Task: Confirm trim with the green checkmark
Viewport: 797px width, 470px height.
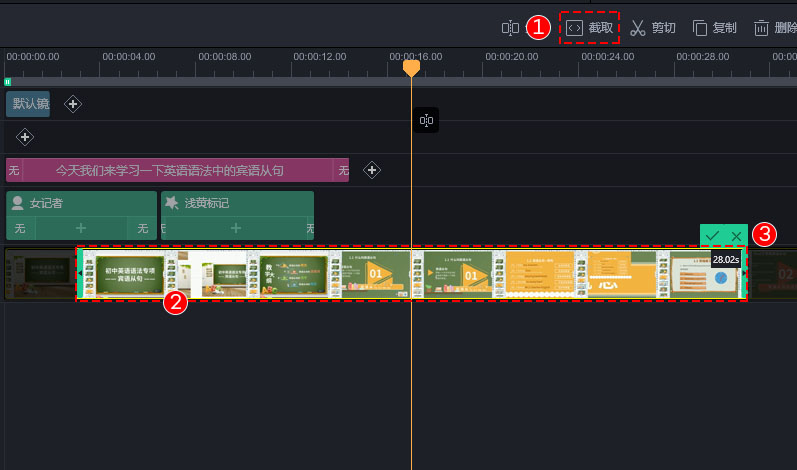Action: click(712, 236)
